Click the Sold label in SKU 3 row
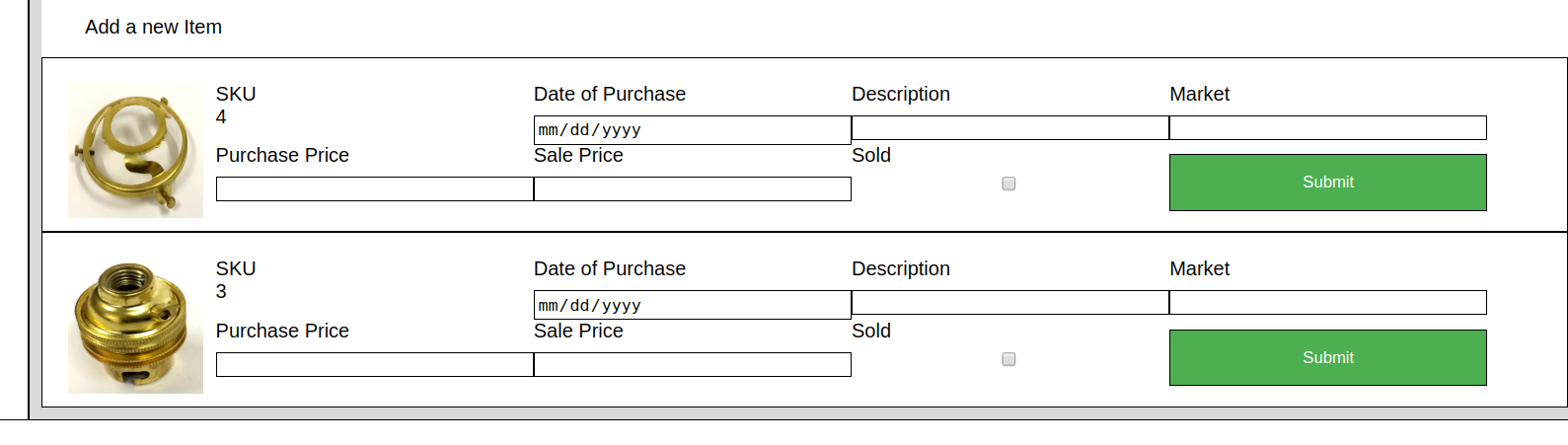Image resolution: width=1568 pixels, height=445 pixels. [871, 332]
